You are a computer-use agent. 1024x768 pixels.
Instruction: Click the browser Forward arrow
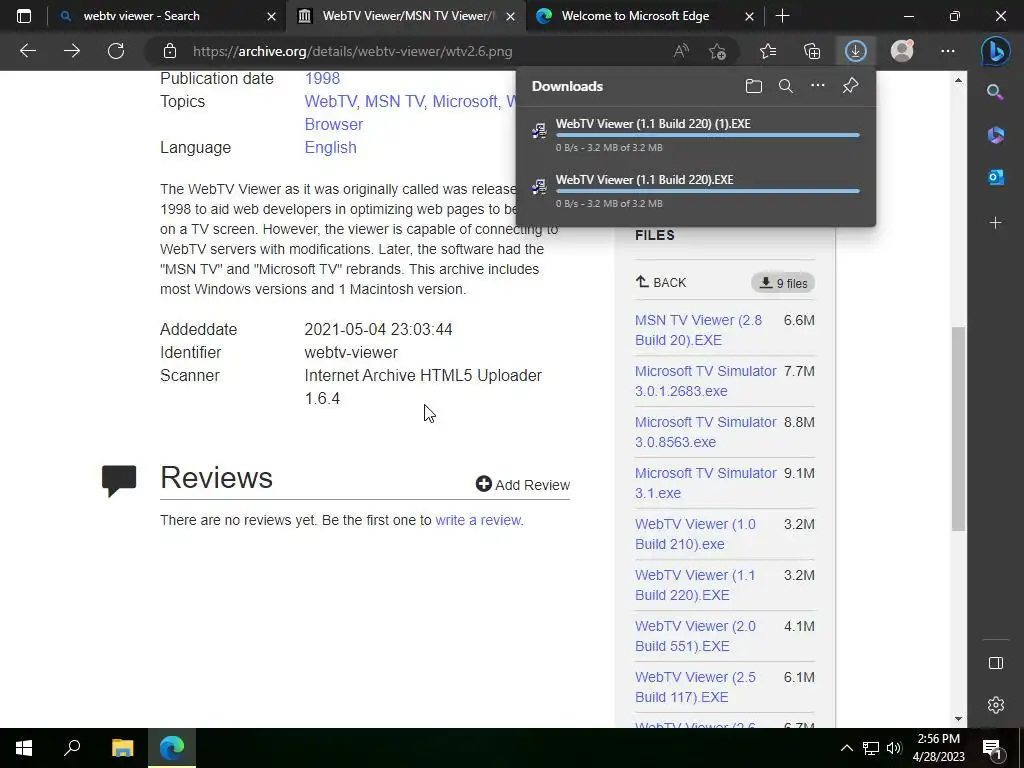(x=72, y=51)
